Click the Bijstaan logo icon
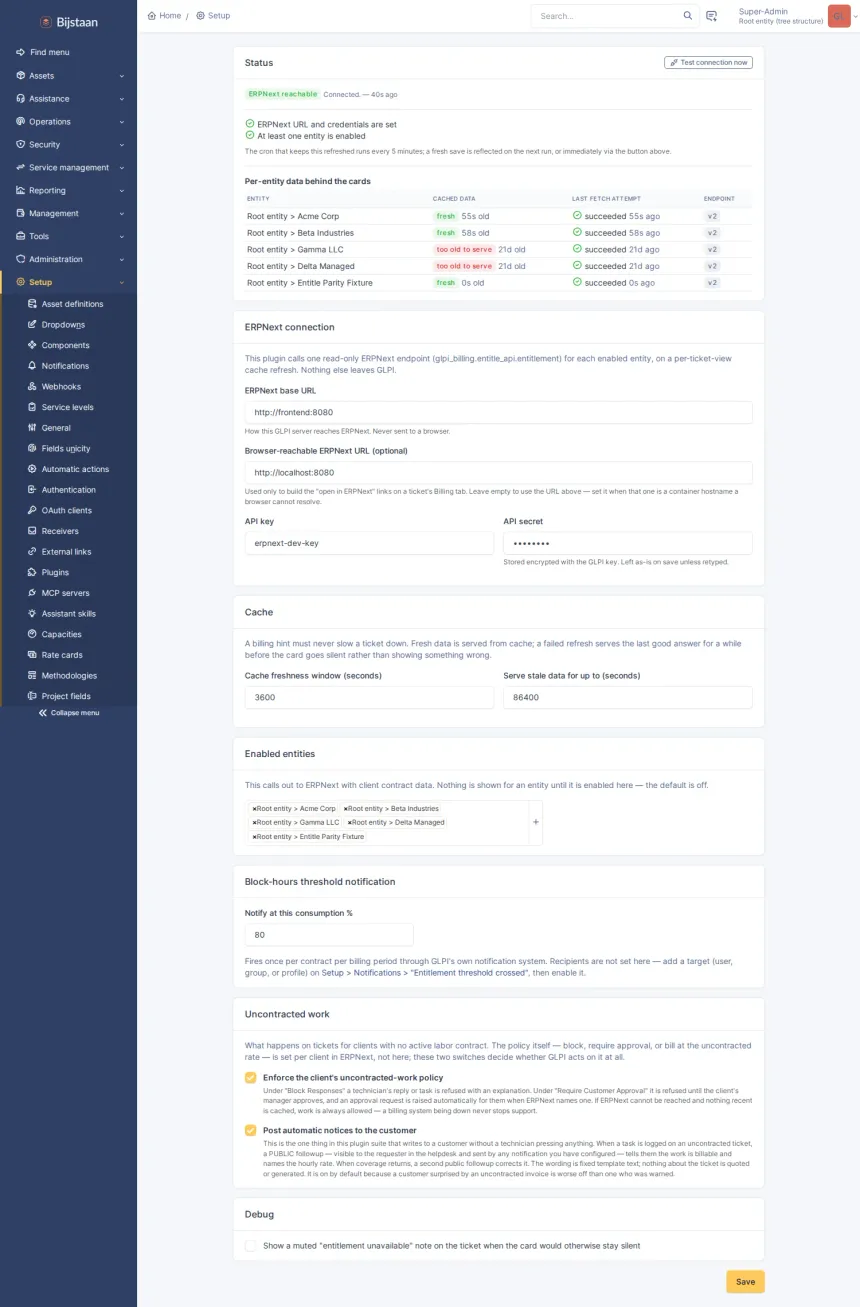Screen dimensions: 860x1307 pyautogui.click(x=45, y=21)
